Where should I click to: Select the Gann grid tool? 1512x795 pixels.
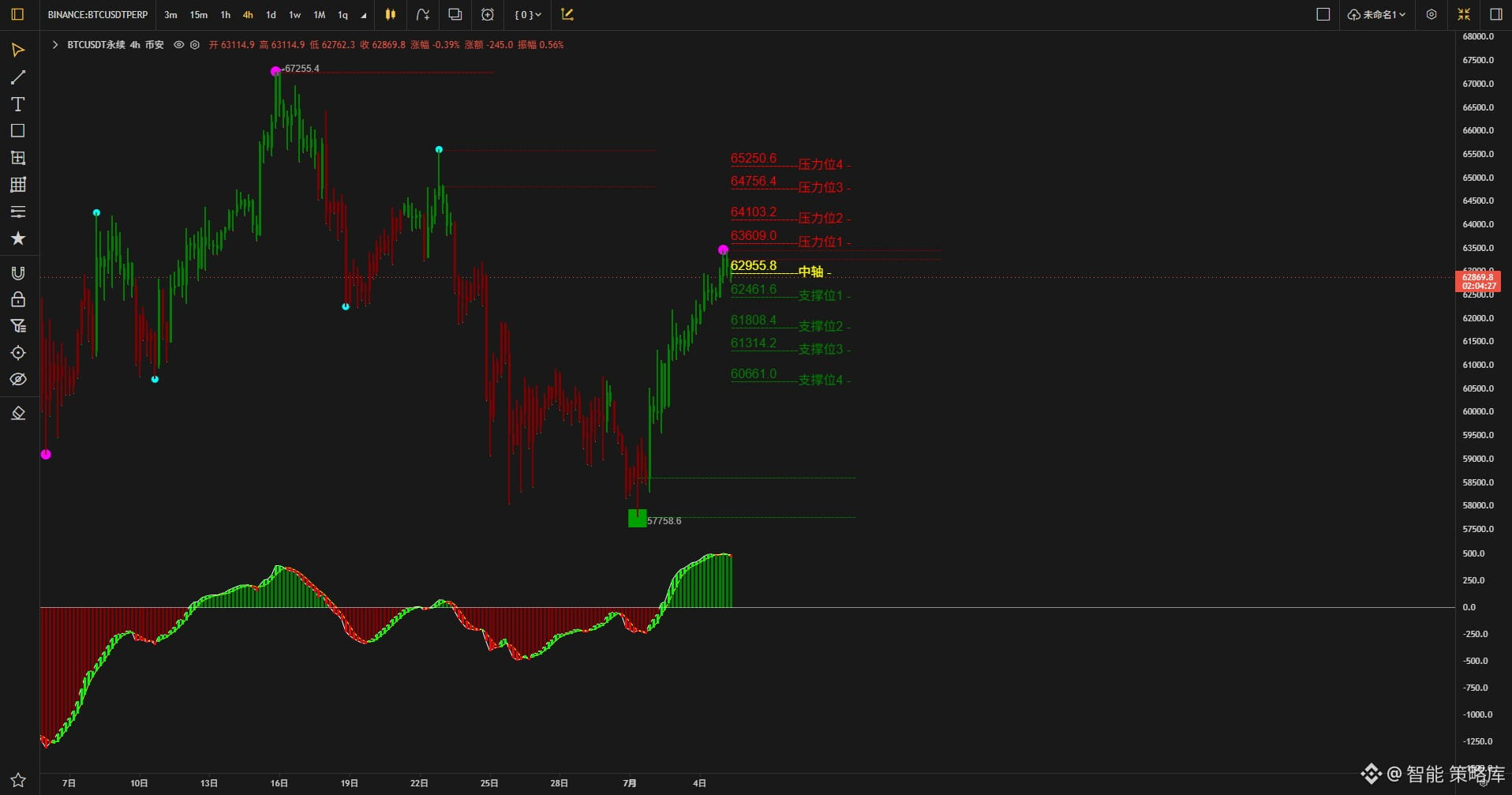click(x=17, y=185)
